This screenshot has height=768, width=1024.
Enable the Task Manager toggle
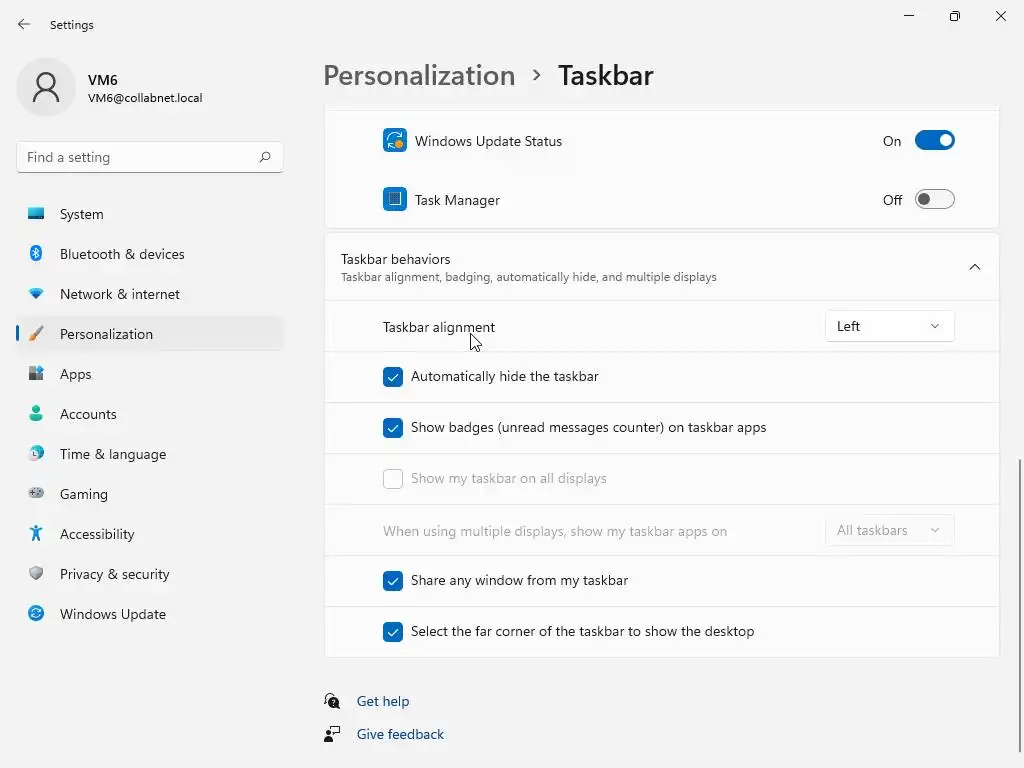[934, 200]
